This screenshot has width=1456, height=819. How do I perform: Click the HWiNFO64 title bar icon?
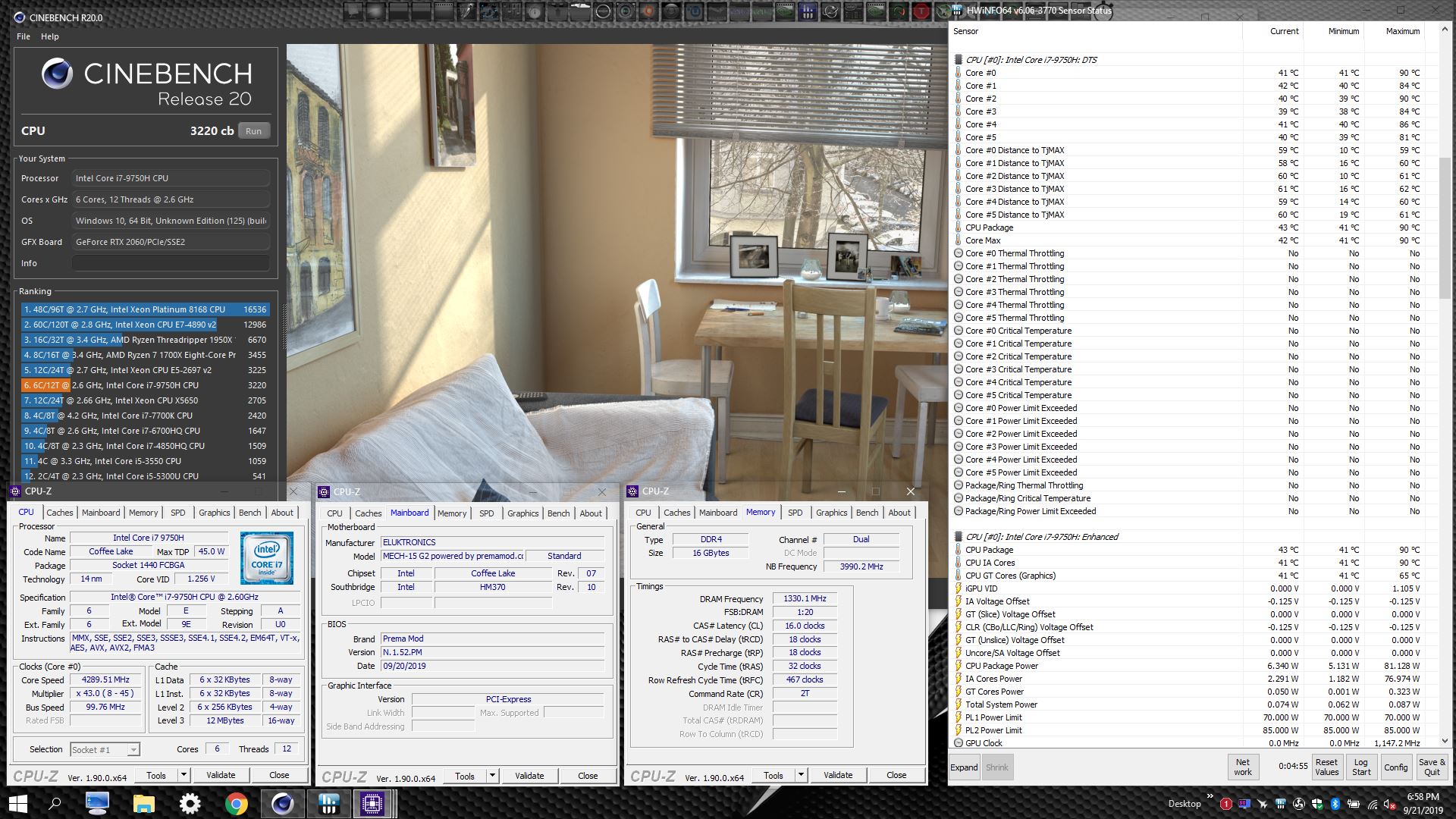957,11
